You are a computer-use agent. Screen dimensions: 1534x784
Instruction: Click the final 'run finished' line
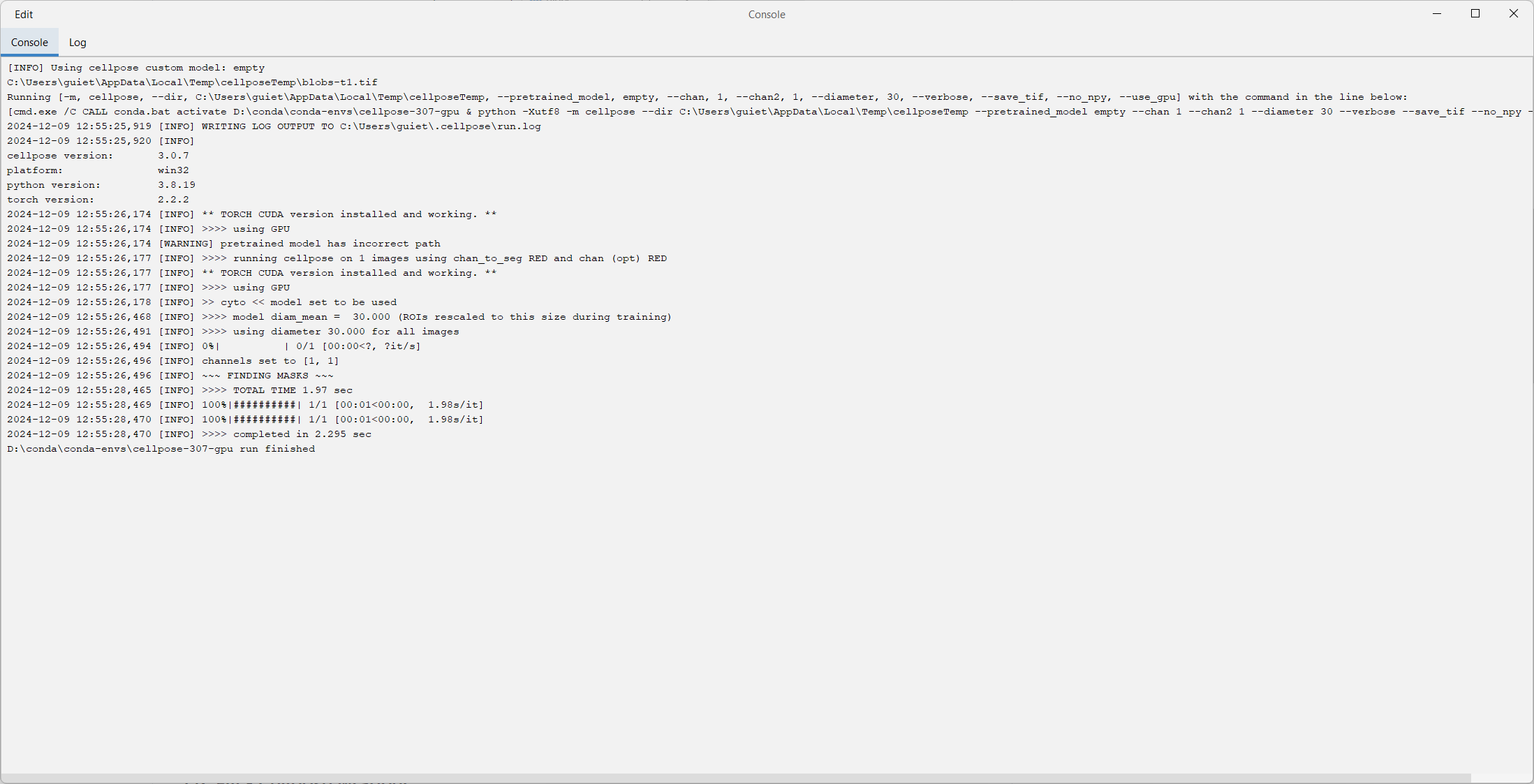click(161, 449)
